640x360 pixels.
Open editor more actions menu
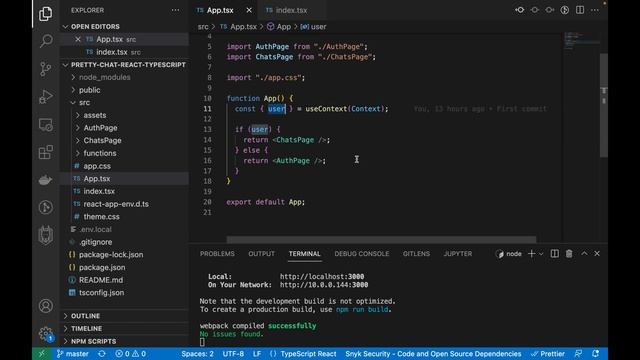pos(595,10)
